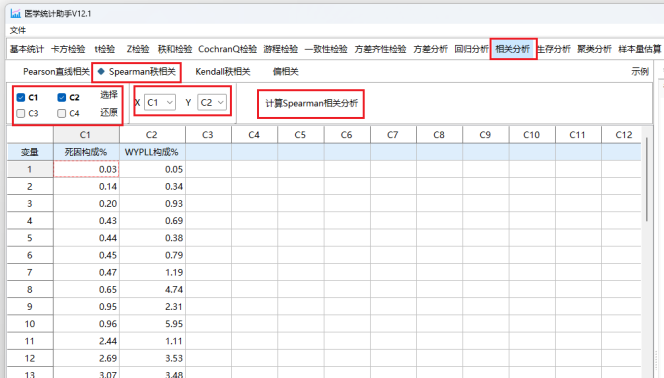Uncheck the C1 variable checkbox
The height and width of the screenshot is (378, 664).
(x=21, y=97)
